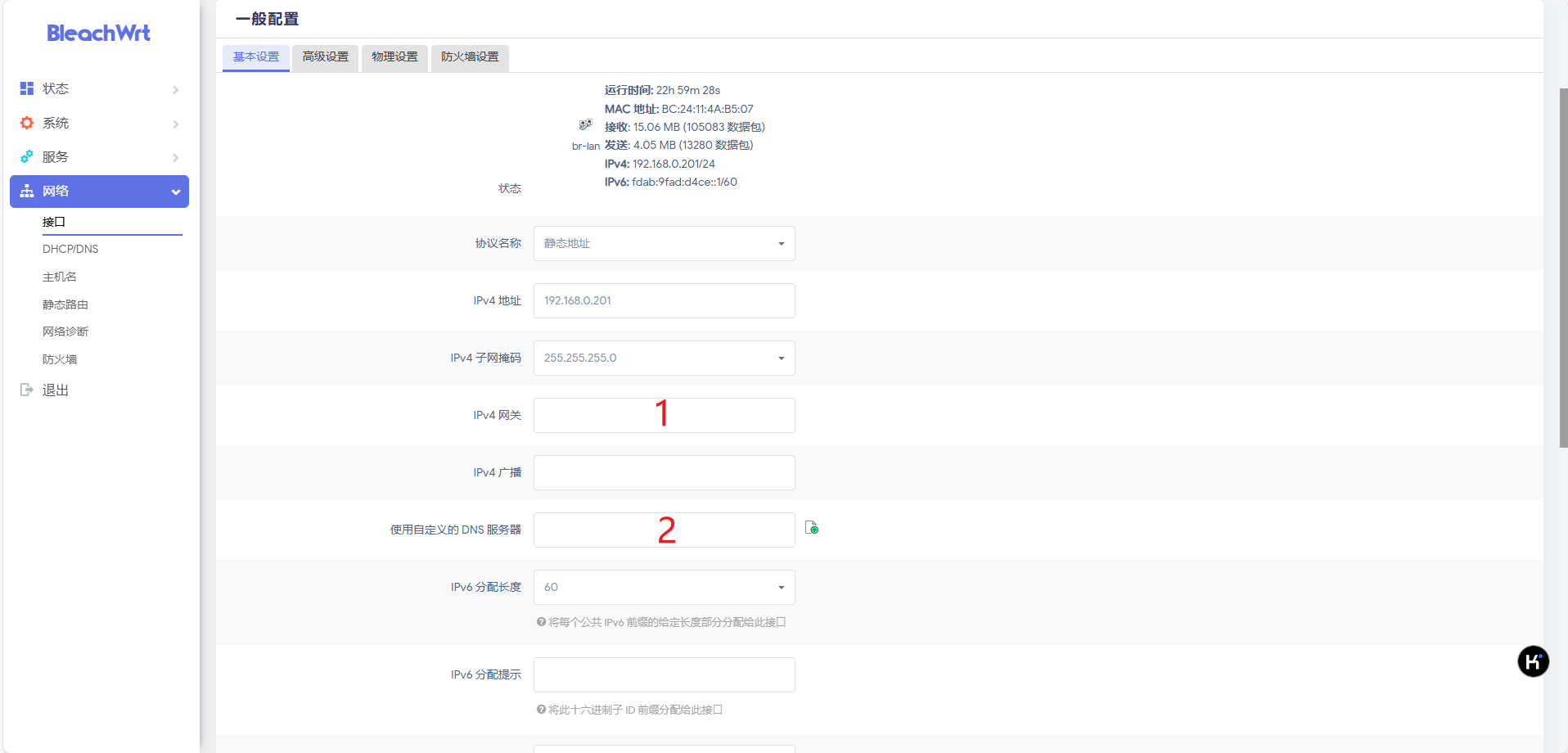The width and height of the screenshot is (1568, 753).
Task: Click the BleachWrt logo
Action: pos(98,34)
